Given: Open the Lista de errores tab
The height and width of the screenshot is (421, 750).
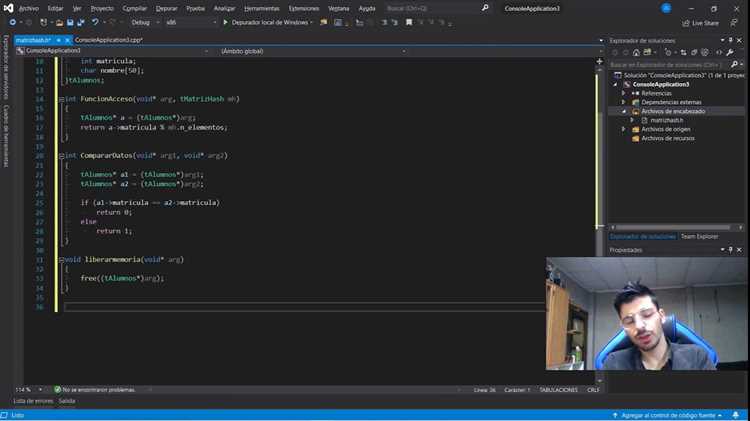Looking at the screenshot, I should [x=33, y=401].
